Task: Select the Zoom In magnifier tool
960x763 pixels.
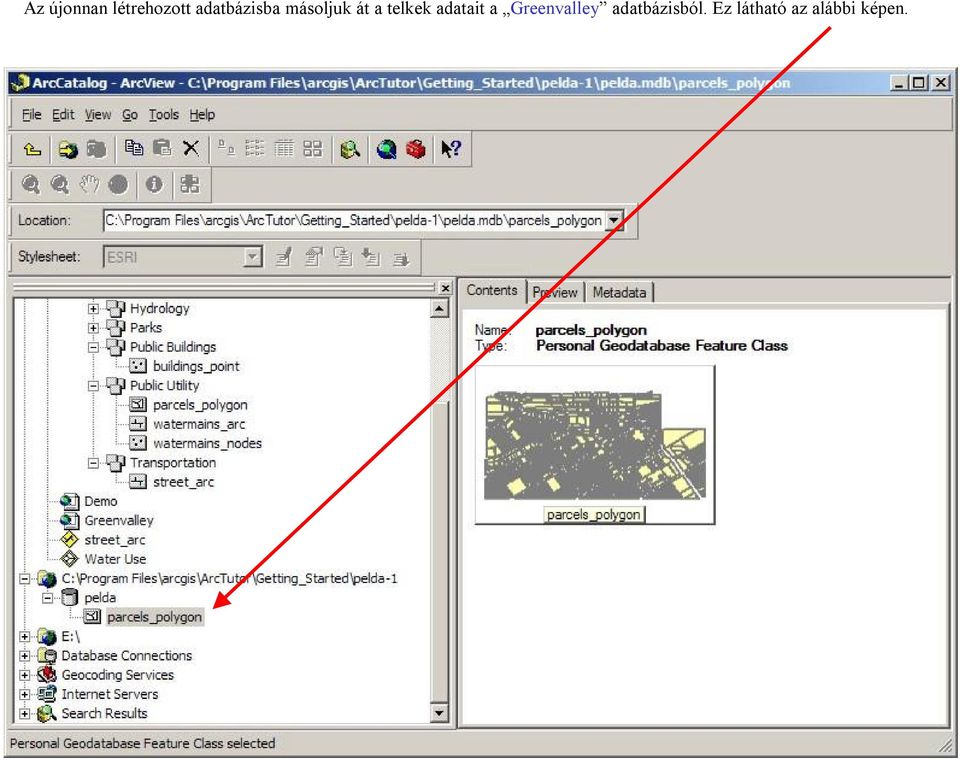Action: (x=31, y=184)
